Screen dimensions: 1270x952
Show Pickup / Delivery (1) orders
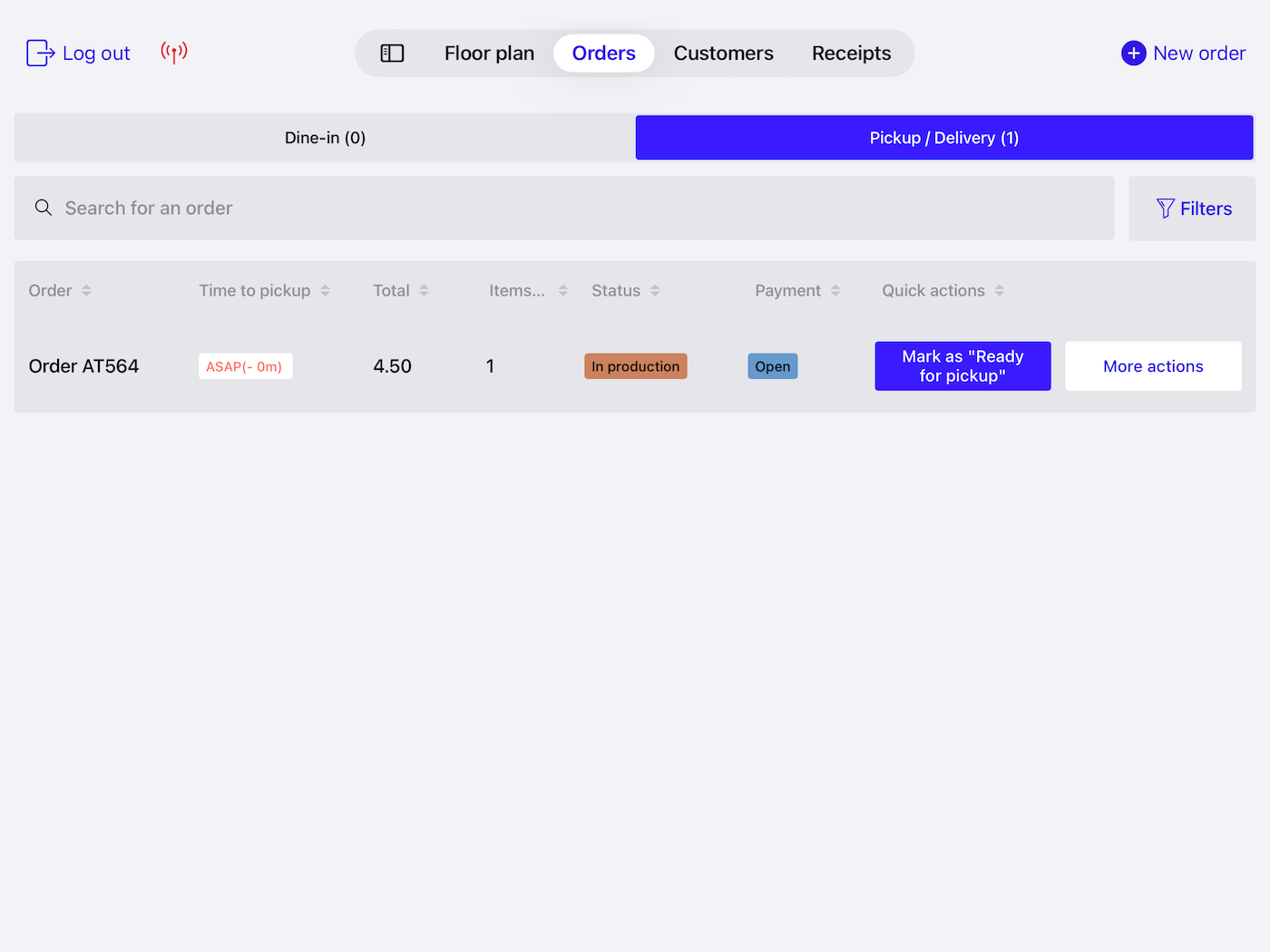click(944, 138)
